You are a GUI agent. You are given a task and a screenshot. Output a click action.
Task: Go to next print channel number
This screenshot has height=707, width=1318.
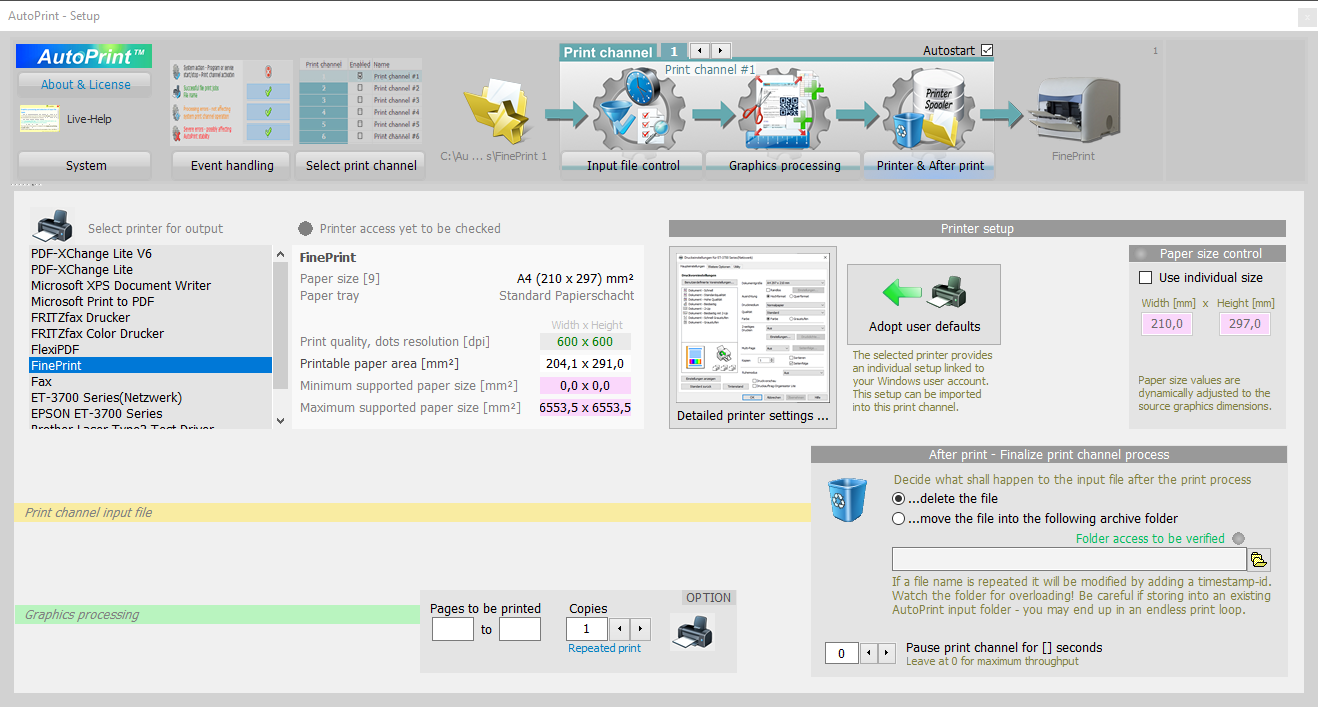tap(720, 51)
